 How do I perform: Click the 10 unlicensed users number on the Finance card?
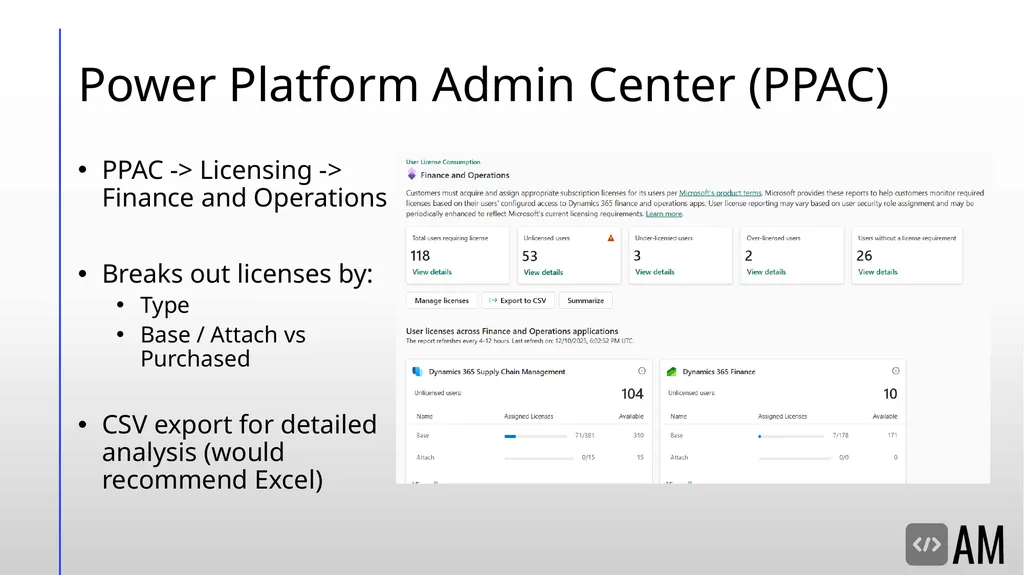(890, 393)
